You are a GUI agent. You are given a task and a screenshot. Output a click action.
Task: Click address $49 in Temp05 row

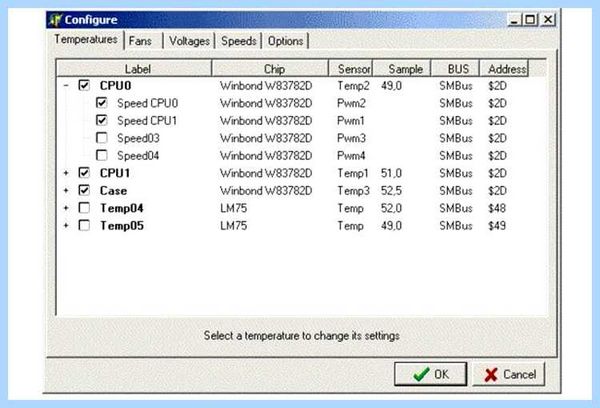pos(497,226)
